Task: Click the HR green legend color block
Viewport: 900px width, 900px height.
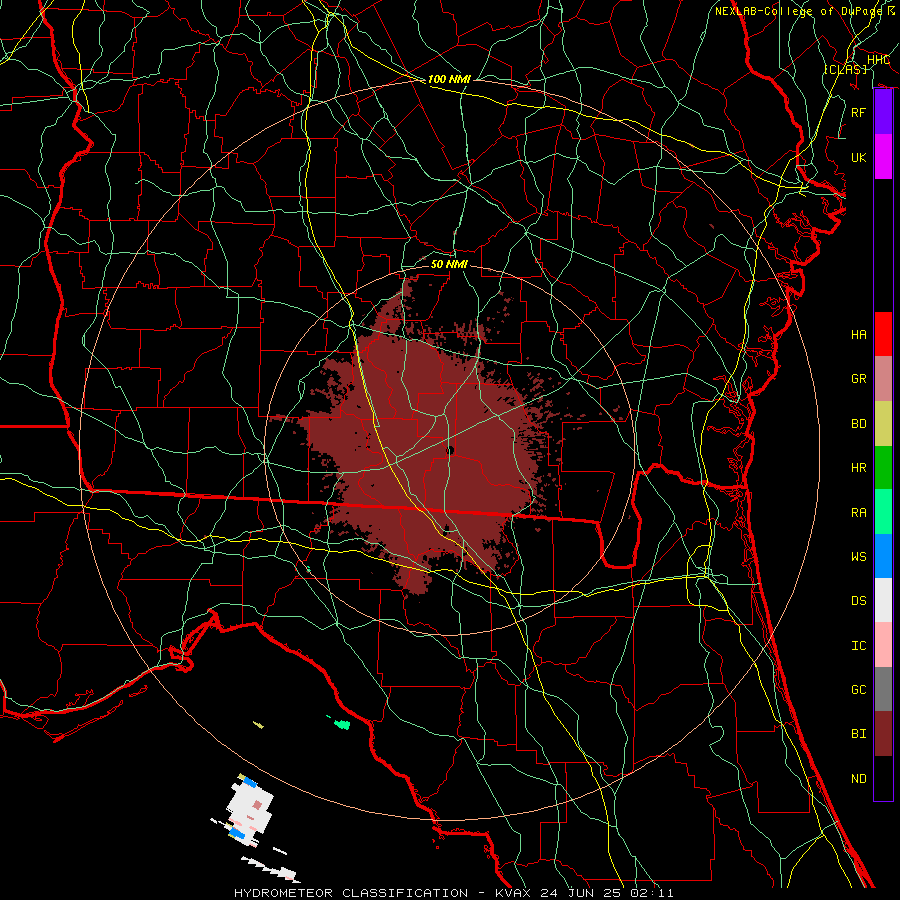Action: pos(883,467)
